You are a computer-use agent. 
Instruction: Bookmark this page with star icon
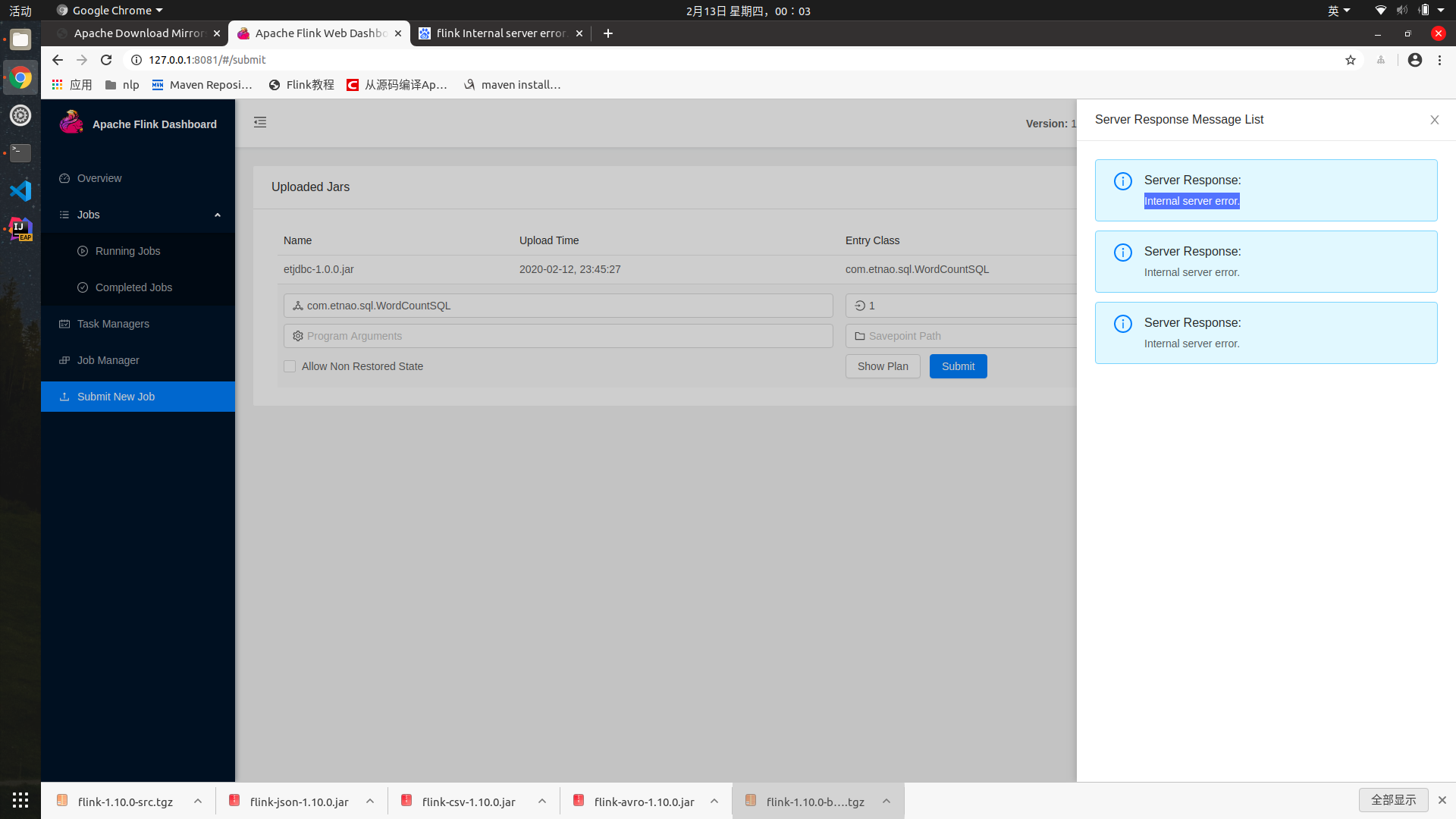1350,60
